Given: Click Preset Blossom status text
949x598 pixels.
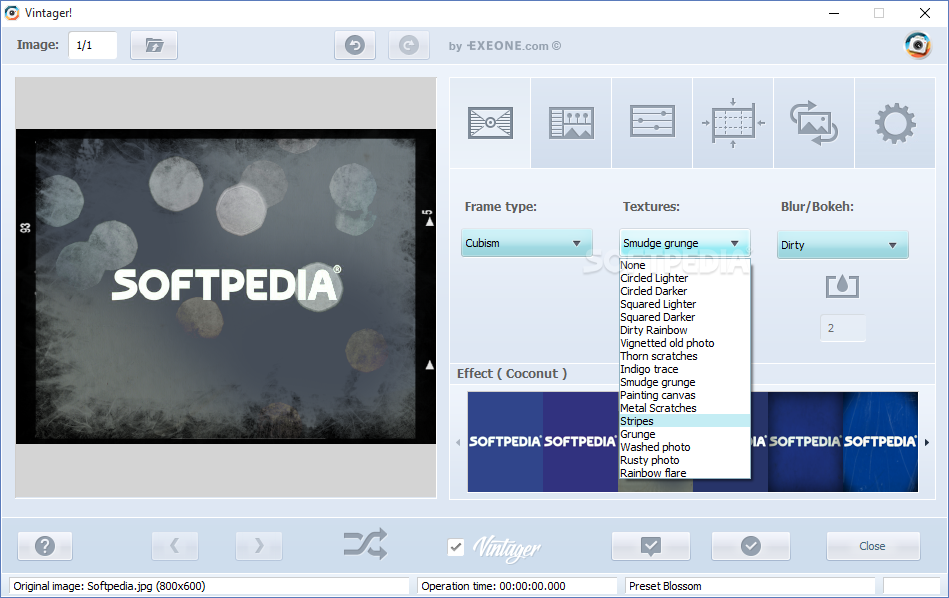Looking at the screenshot, I should click(x=665, y=586).
